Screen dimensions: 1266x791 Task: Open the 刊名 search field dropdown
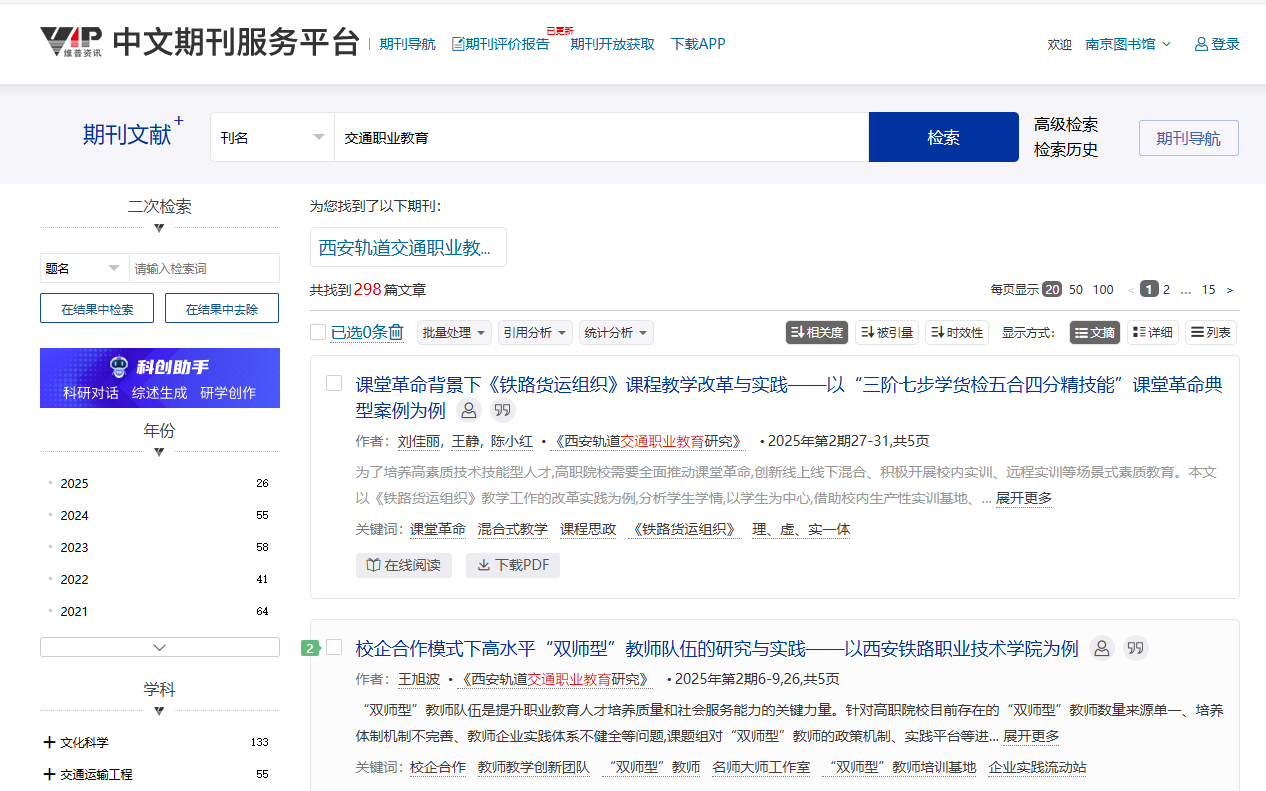point(272,137)
